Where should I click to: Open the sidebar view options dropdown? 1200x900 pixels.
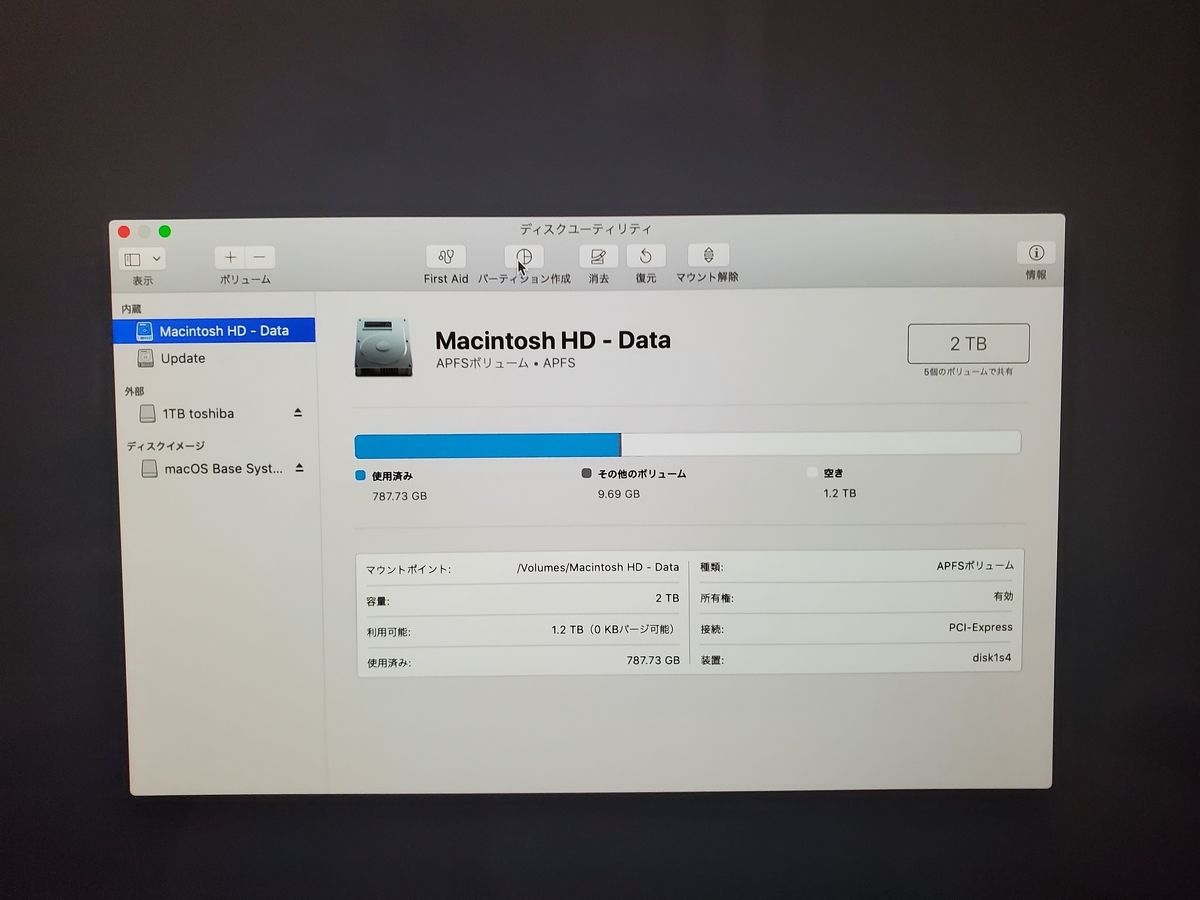coord(143,259)
